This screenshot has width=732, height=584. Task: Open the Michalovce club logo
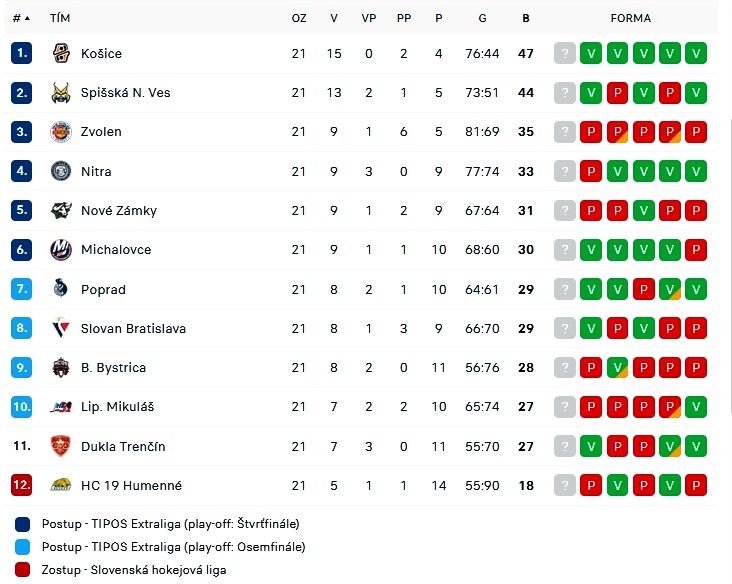tap(61, 250)
